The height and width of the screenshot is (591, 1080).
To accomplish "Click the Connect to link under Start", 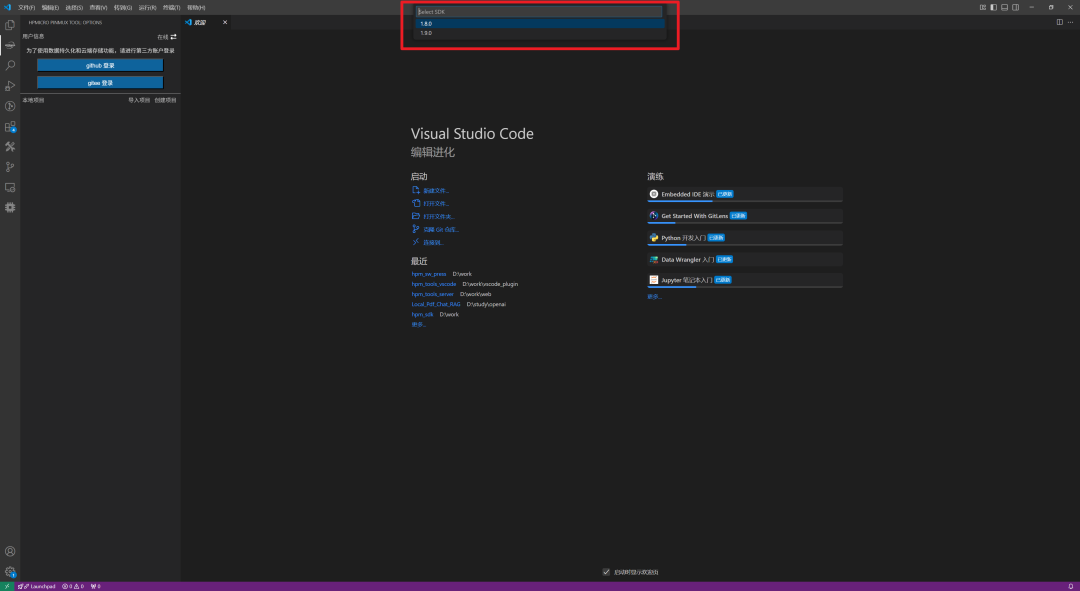I will click(428, 242).
